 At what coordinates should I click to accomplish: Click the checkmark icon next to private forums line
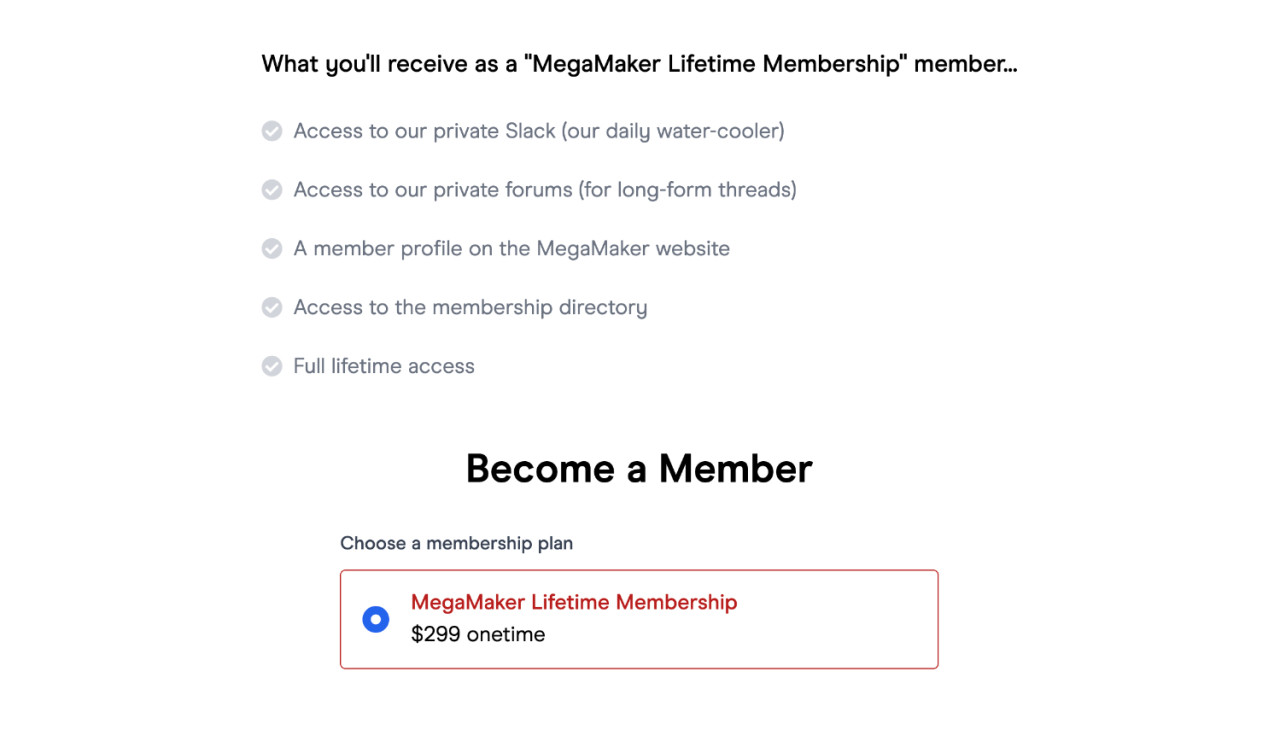pyautogui.click(x=271, y=189)
